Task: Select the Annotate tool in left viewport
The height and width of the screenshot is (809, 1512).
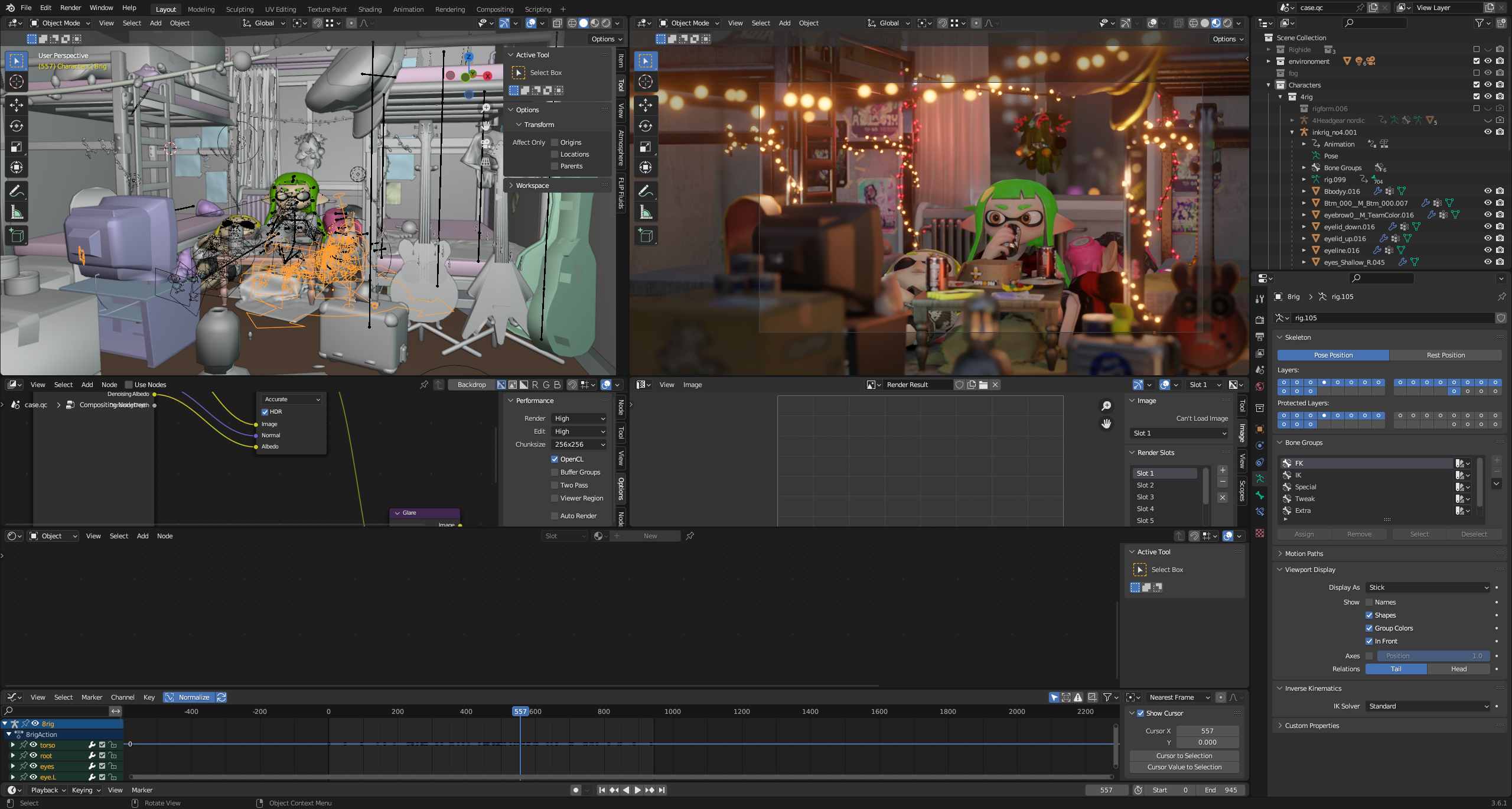Action: 17,191
